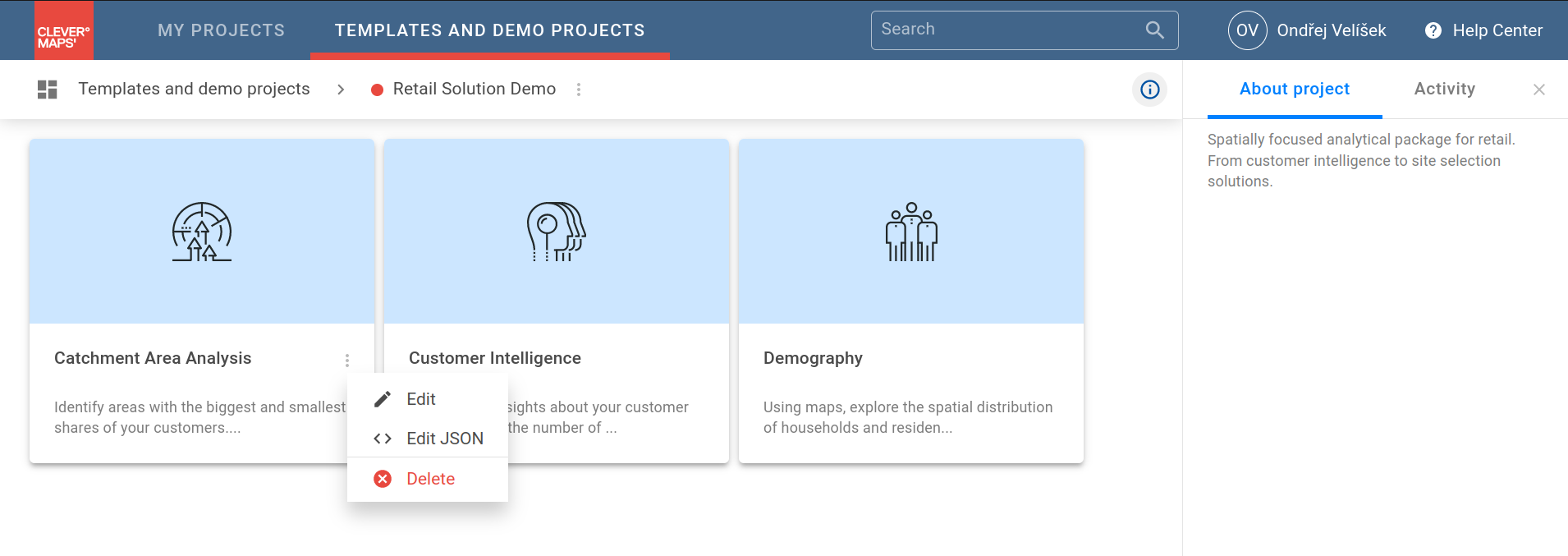
Task: Click the OV user avatar
Action: (x=1247, y=30)
